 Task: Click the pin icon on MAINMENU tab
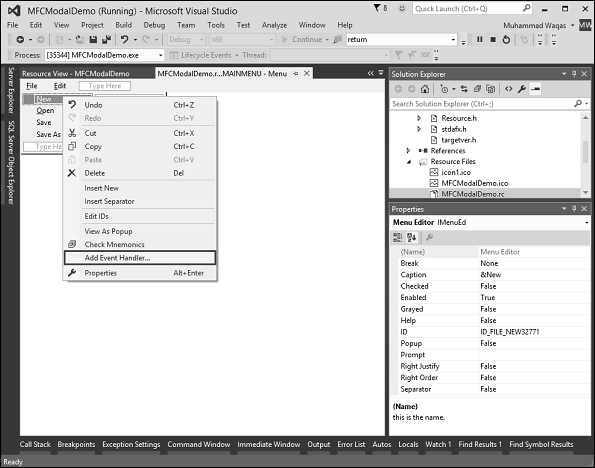pos(296,73)
